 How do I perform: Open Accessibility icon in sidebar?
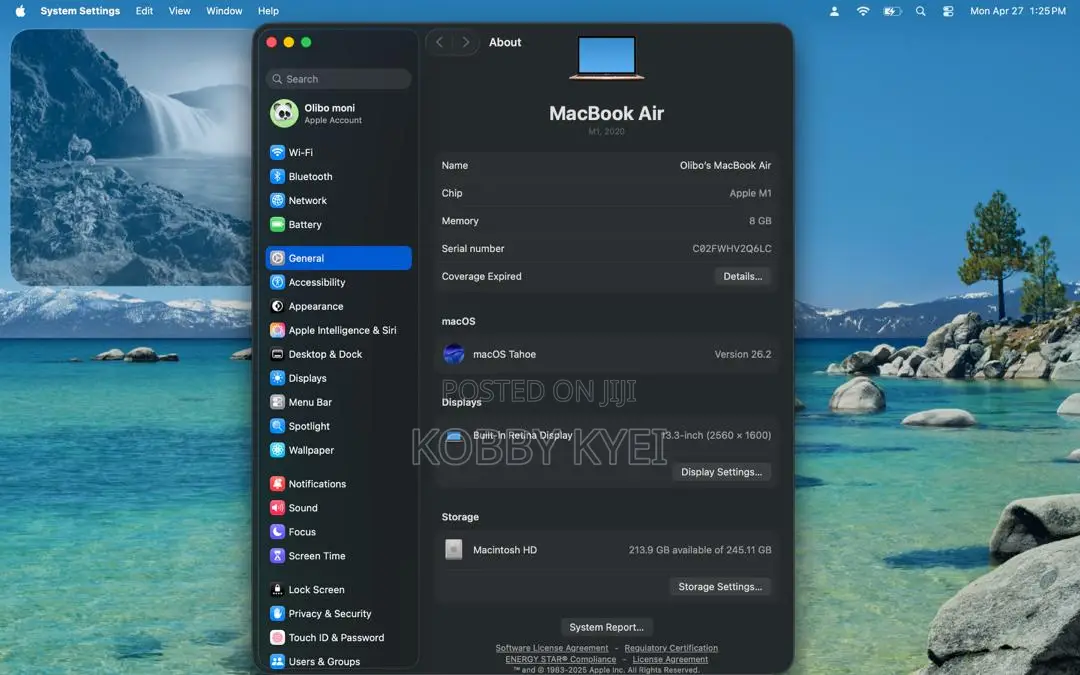[277, 282]
